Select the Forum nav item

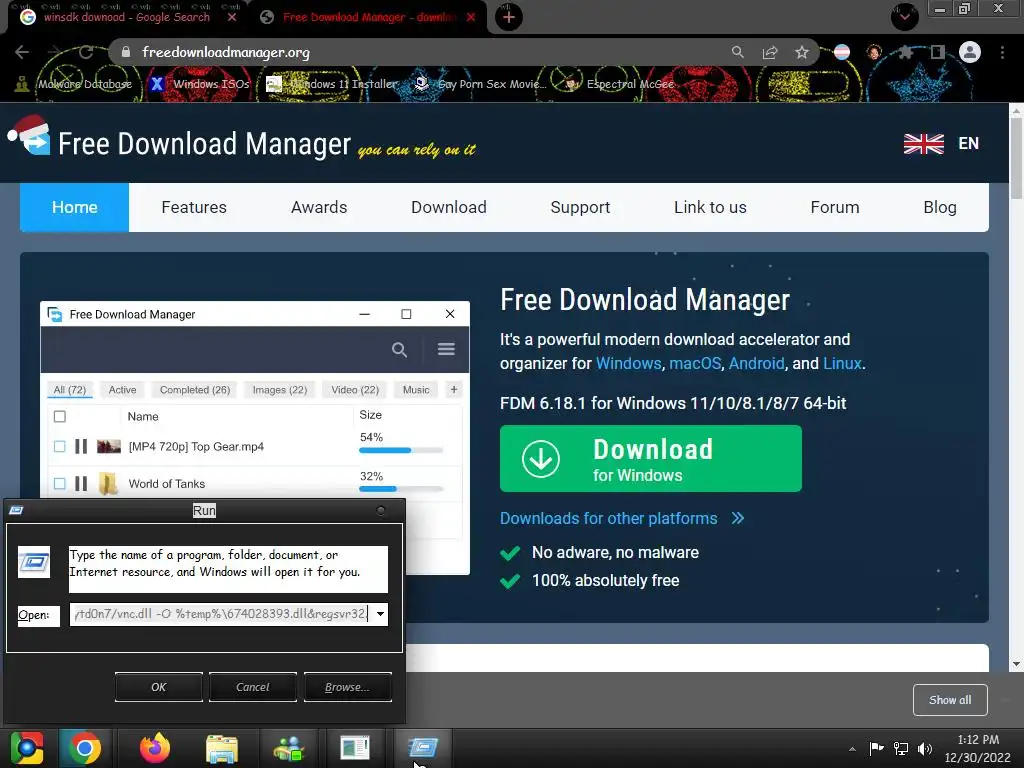(x=835, y=207)
